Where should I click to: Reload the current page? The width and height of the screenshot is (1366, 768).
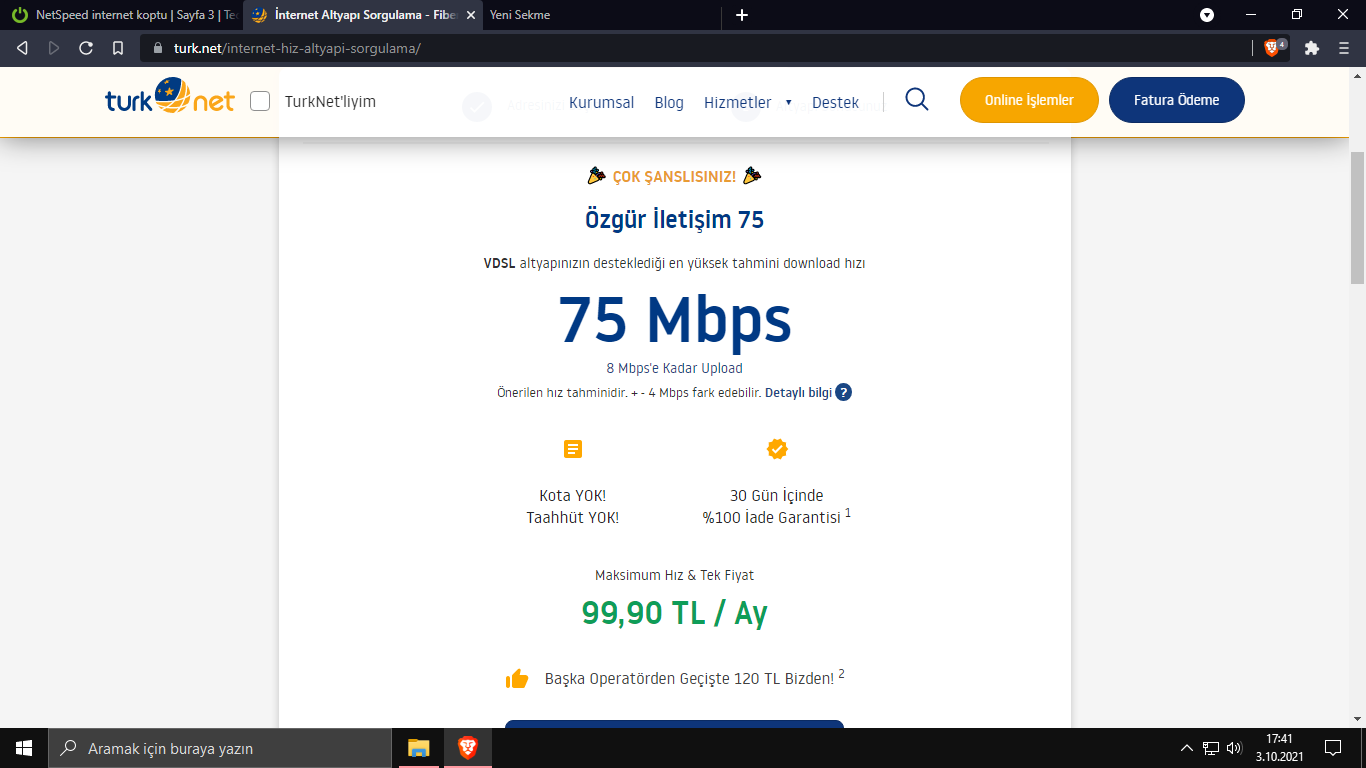click(86, 47)
